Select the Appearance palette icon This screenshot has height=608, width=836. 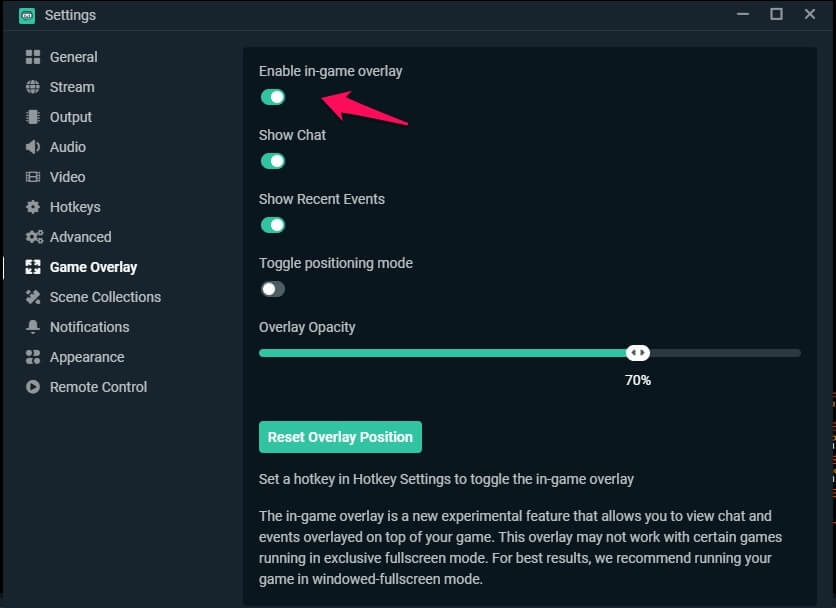point(33,357)
